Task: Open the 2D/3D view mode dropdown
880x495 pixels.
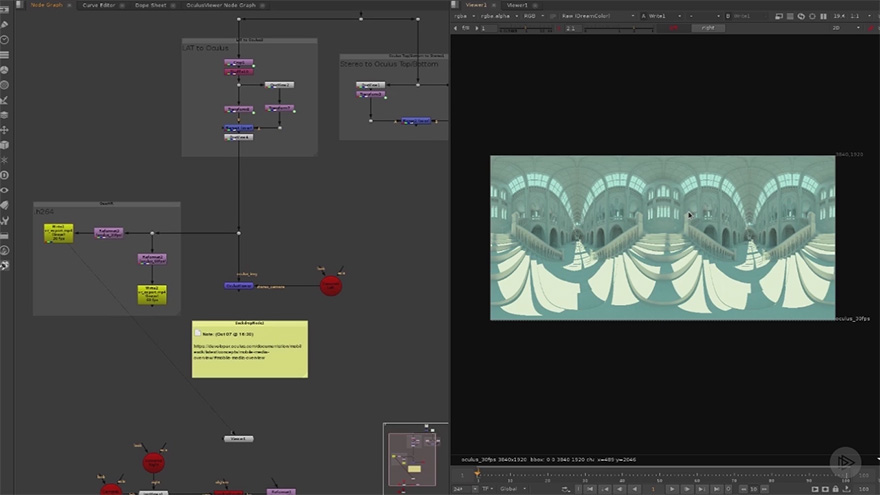Action: click(x=845, y=28)
